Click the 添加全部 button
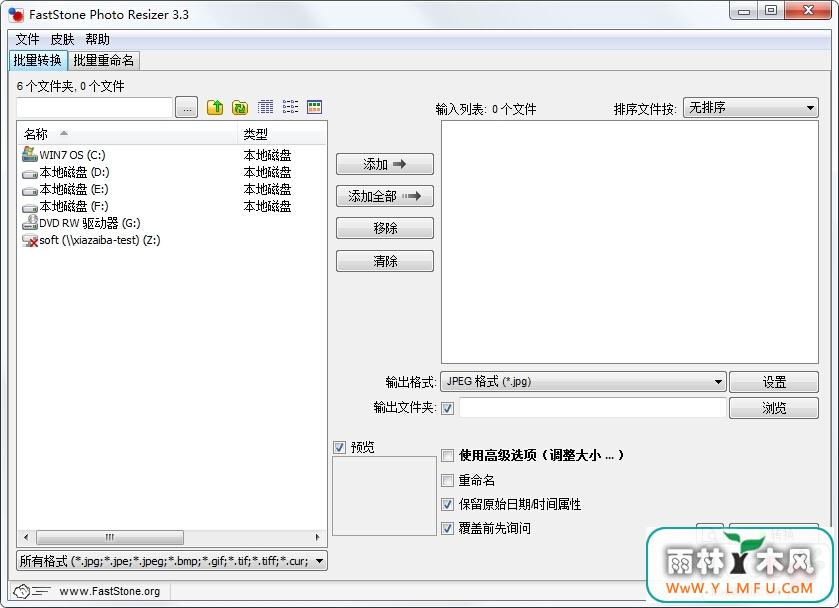The width and height of the screenshot is (839, 608). click(x=385, y=196)
